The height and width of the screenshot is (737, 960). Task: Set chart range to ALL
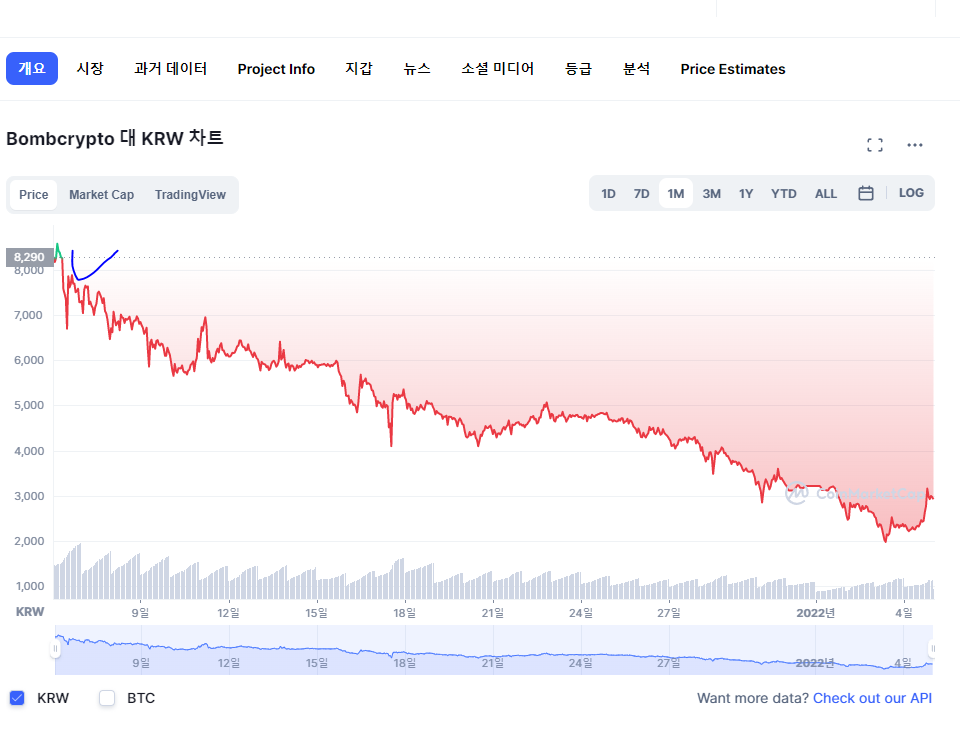[x=826, y=193]
